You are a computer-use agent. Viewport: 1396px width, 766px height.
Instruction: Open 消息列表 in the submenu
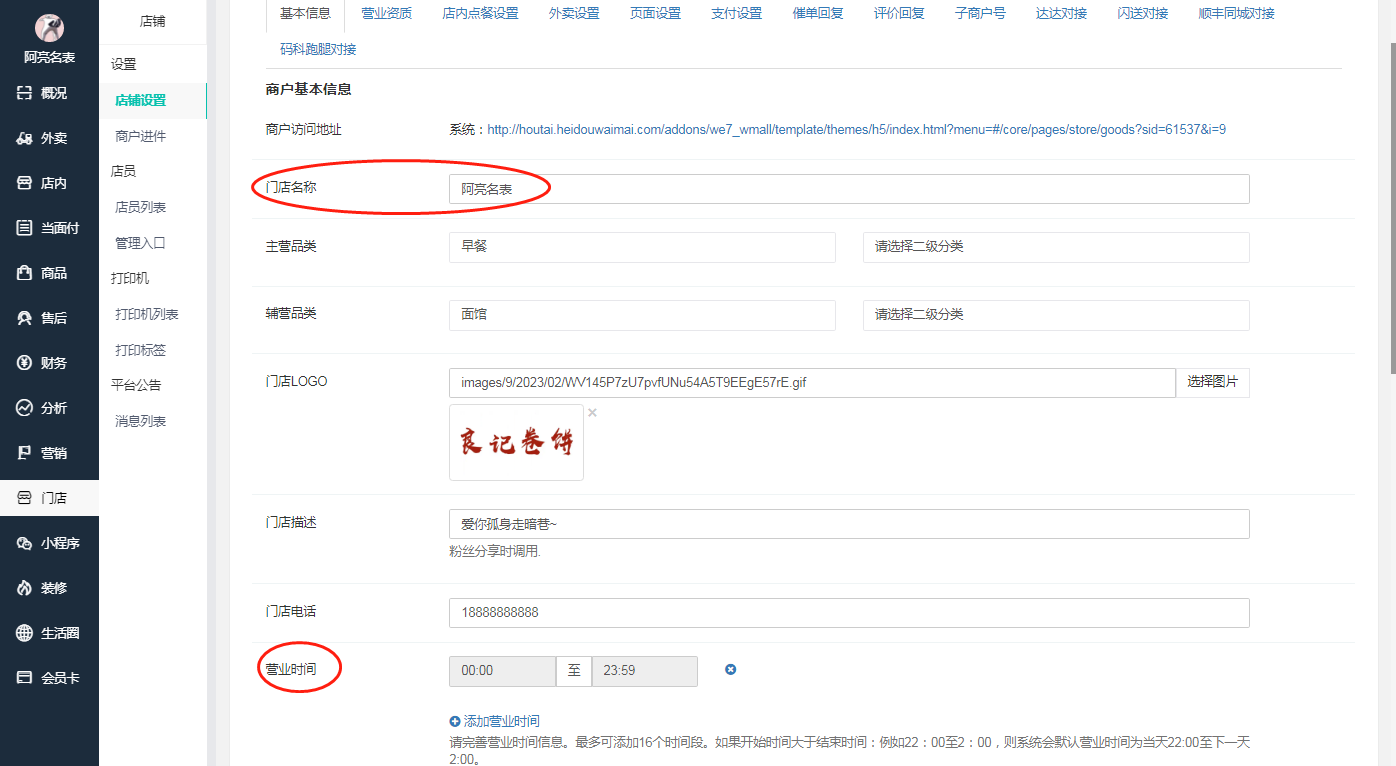click(x=141, y=421)
